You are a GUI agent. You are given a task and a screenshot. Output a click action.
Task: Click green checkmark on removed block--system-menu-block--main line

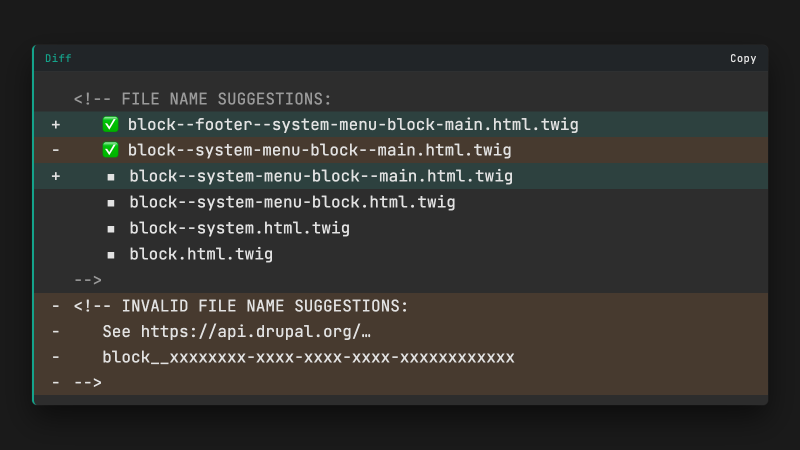(110, 150)
